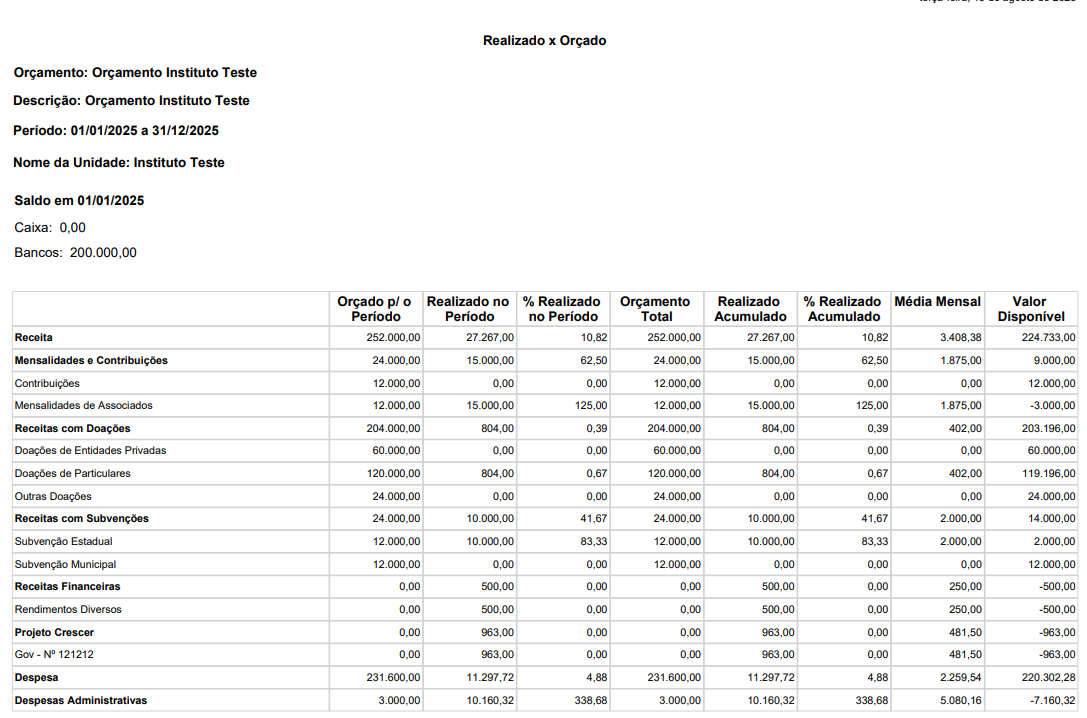This screenshot has width=1087, height=718.
Task: Select the "Valor Disponível" column header
Action: (1031, 309)
